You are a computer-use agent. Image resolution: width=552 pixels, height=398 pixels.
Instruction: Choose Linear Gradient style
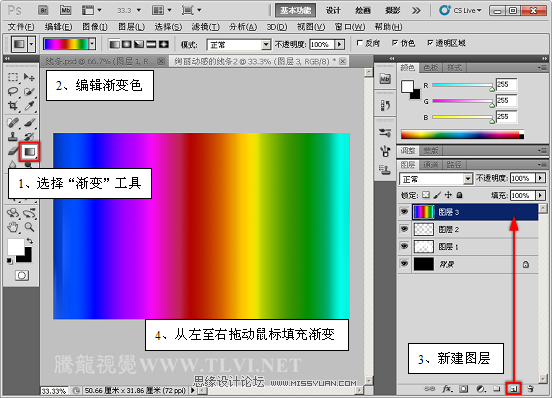point(114,44)
